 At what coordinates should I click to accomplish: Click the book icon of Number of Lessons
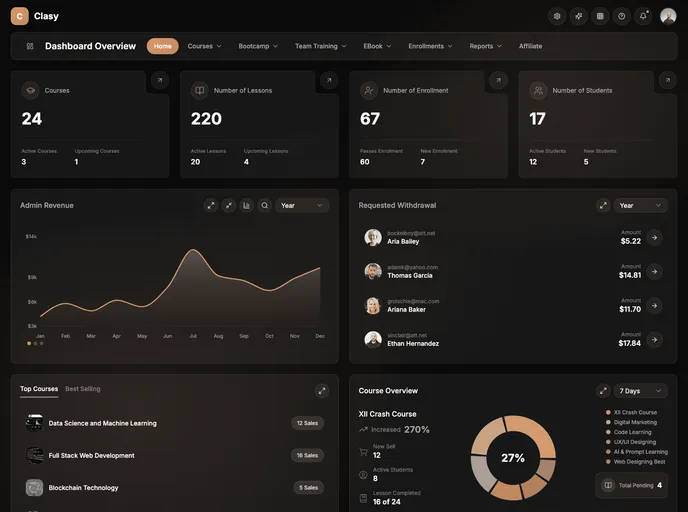point(200,90)
